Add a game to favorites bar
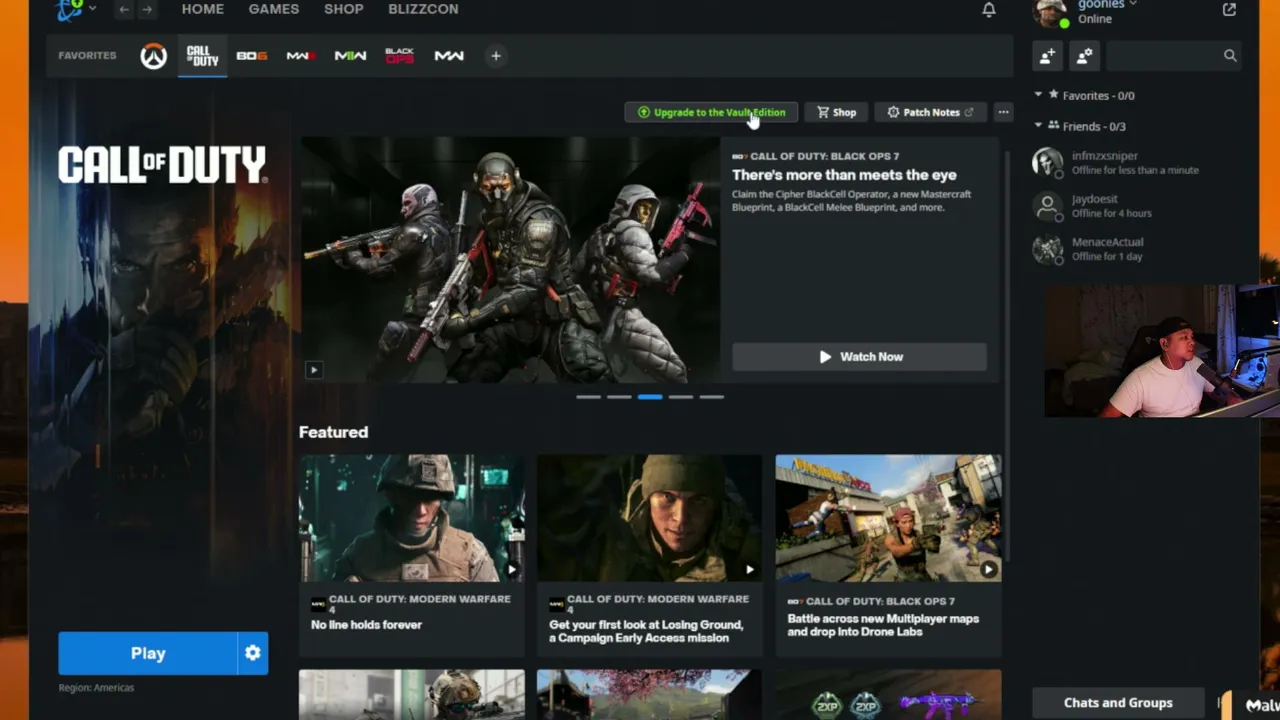The width and height of the screenshot is (1280, 720). tap(496, 56)
